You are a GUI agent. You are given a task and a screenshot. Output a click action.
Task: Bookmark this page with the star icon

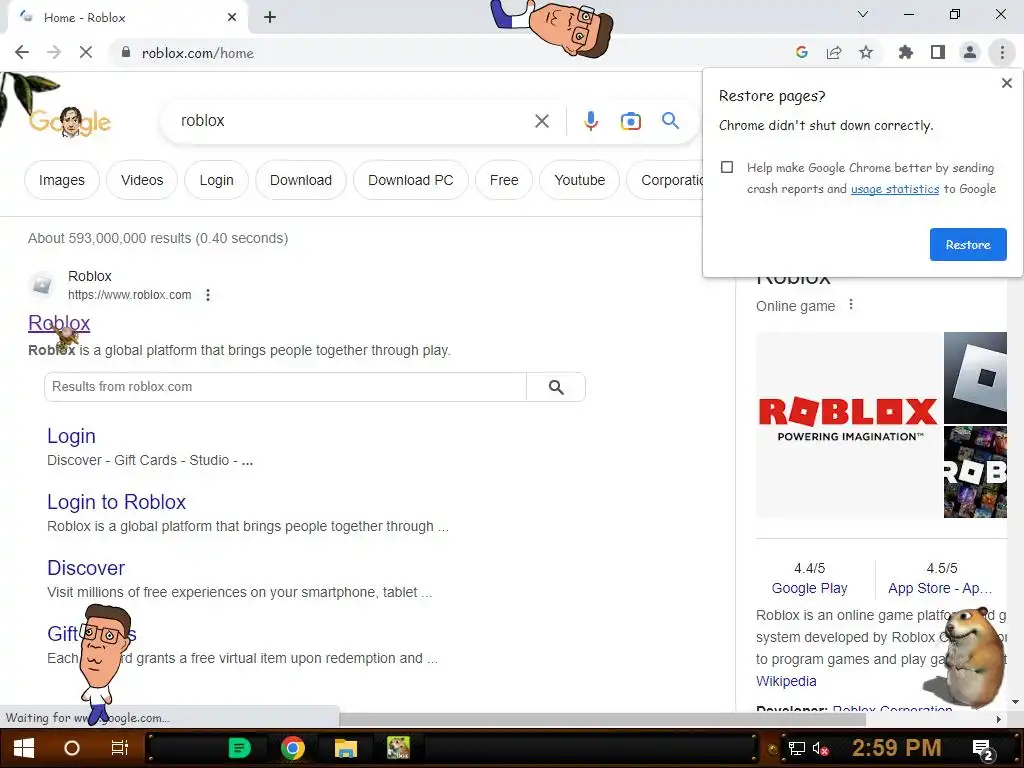[866, 52]
